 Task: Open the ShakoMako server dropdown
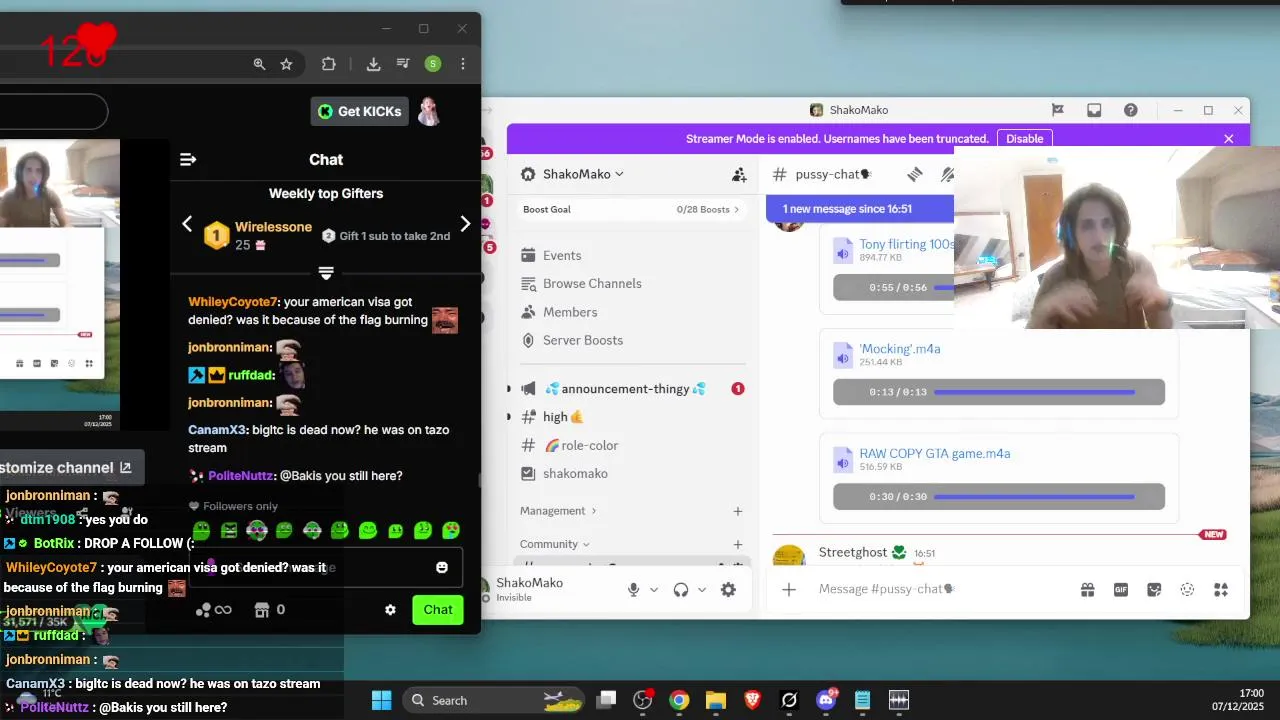tap(583, 174)
